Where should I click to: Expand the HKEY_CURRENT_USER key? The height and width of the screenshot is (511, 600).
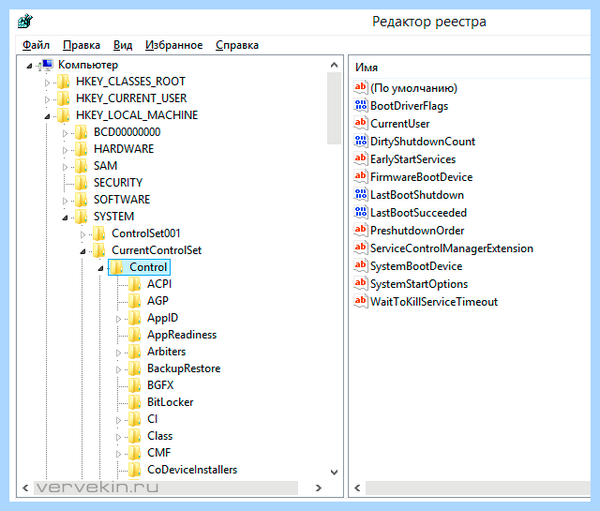(x=47, y=100)
